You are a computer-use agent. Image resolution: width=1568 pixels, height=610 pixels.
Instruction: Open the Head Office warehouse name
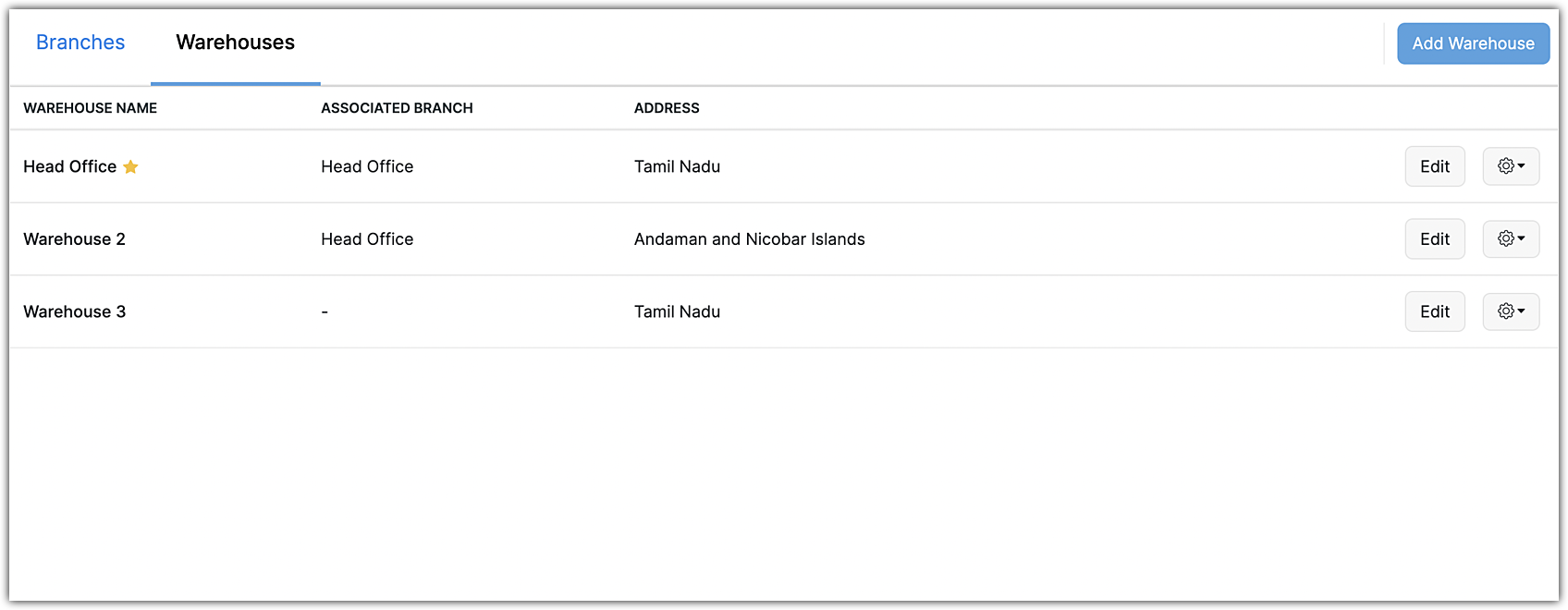(69, 166)
